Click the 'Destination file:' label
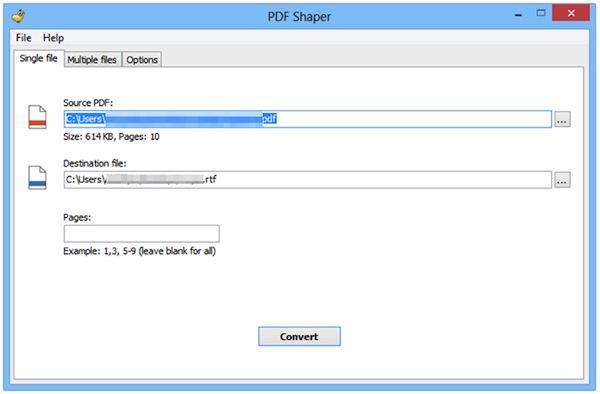The image size is (600, 394). click(95, 163)
